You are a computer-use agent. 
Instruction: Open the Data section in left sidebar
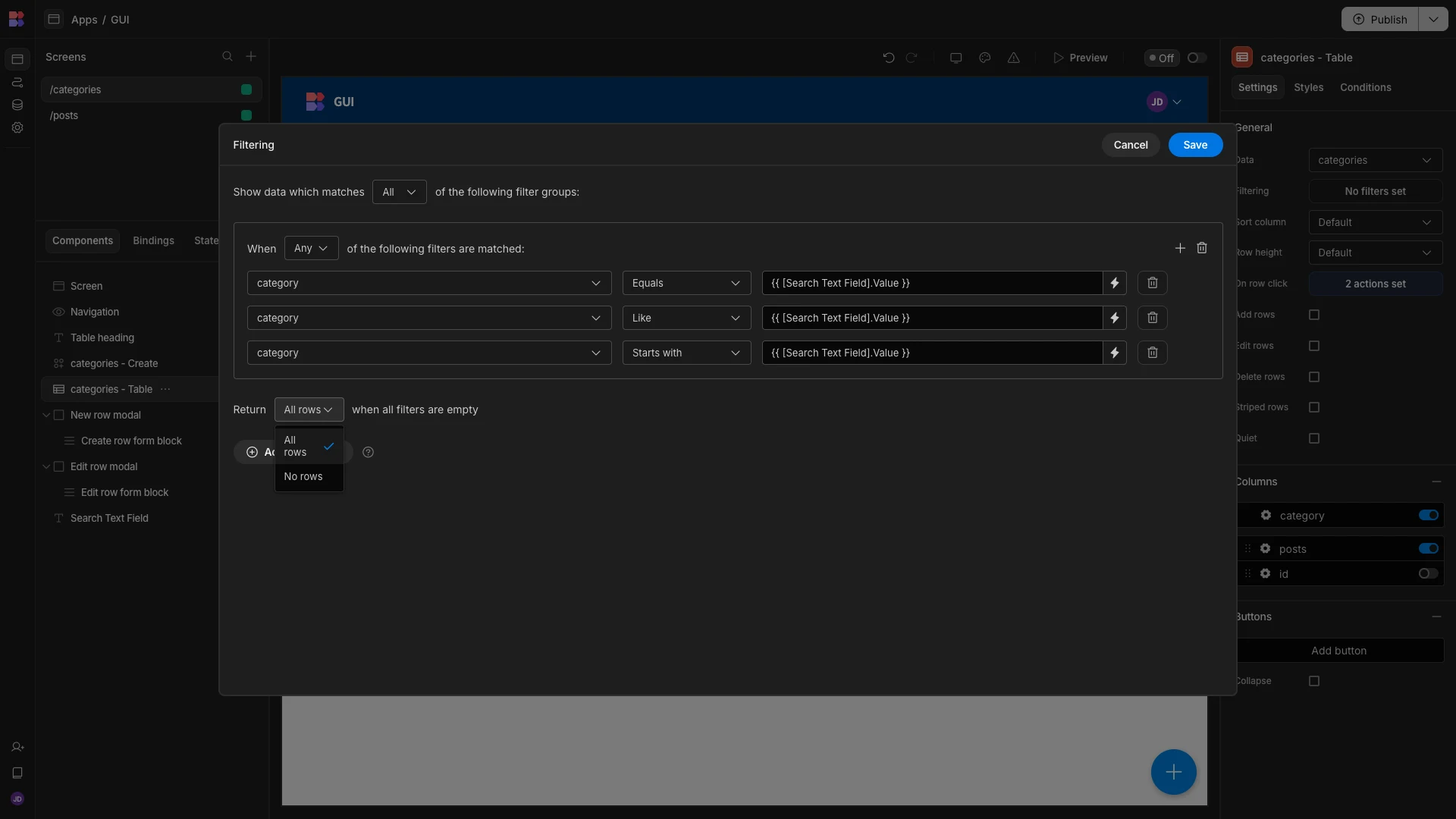click(x=17, y=105)
